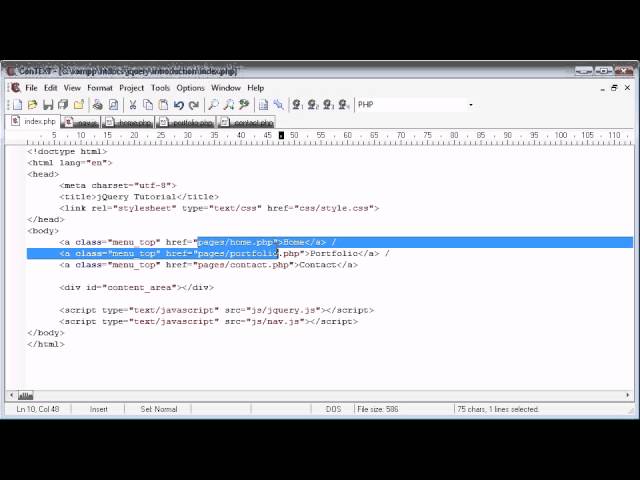Click the ConTEXT logo beside File menu
The width and height of the screenshot is (640, 480).
(x=16, y=88)
